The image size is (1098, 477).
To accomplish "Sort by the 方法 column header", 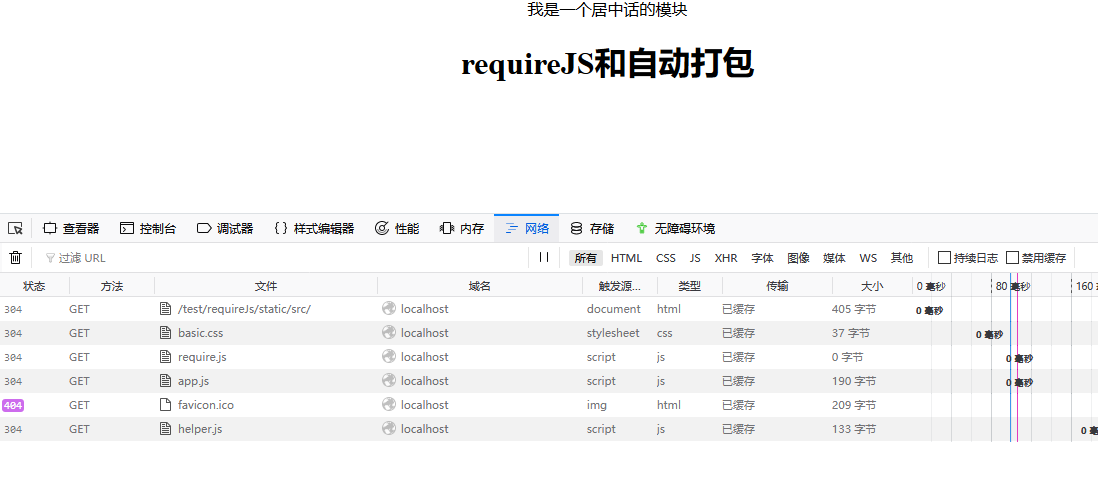I will [x=112, y=286].
